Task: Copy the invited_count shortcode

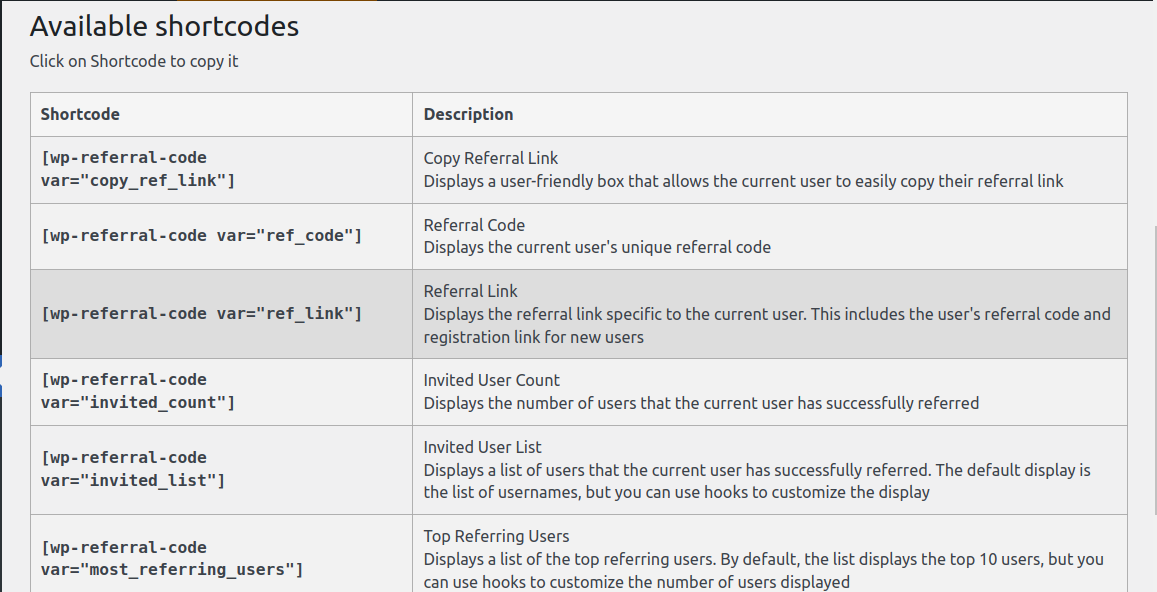Action: point(138,391)
